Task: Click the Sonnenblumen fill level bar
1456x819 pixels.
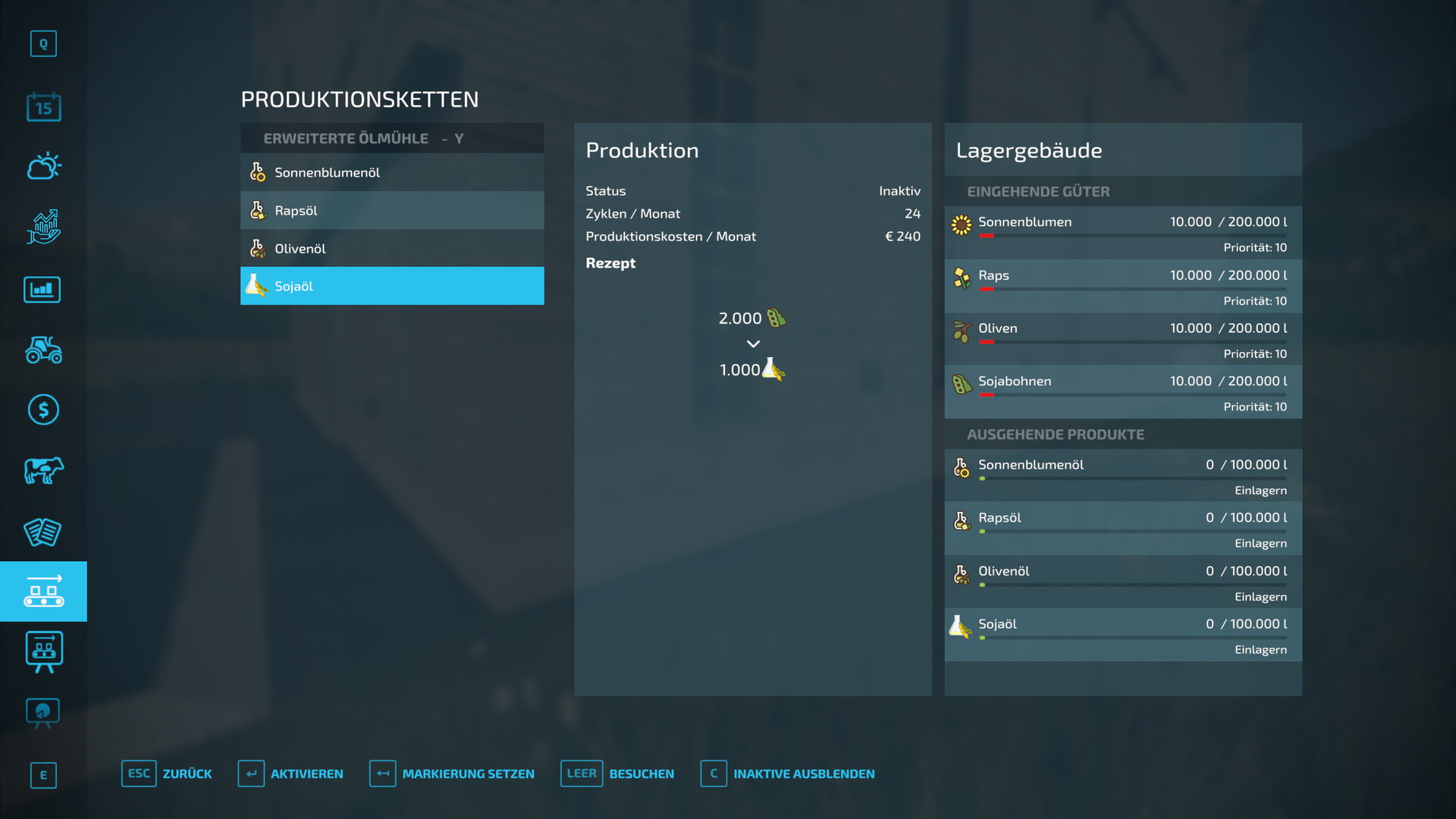Action: (1131, 236)
